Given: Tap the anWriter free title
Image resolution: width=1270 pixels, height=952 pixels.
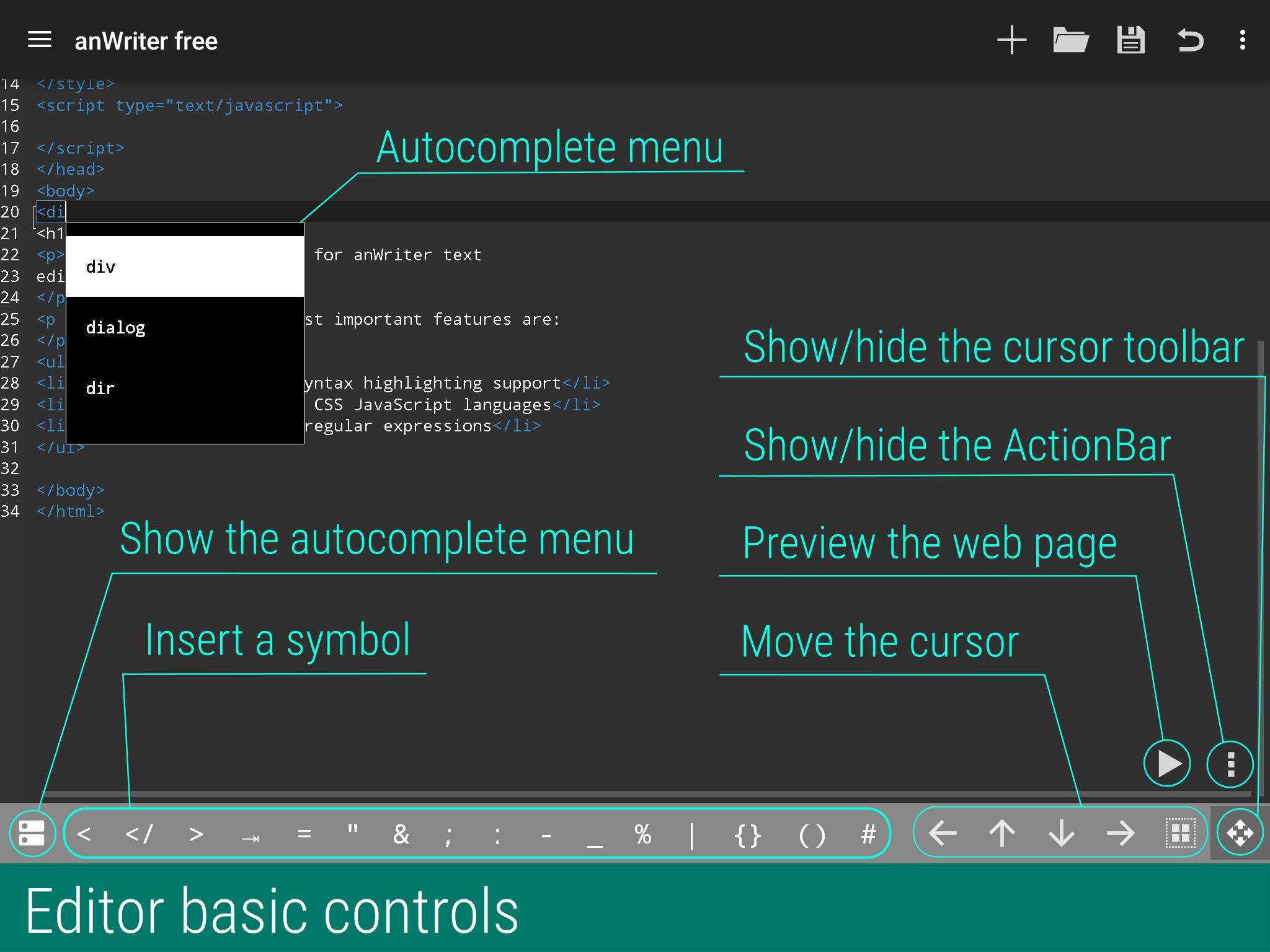Looking at the screenshot, I should (x=146, y=41).
